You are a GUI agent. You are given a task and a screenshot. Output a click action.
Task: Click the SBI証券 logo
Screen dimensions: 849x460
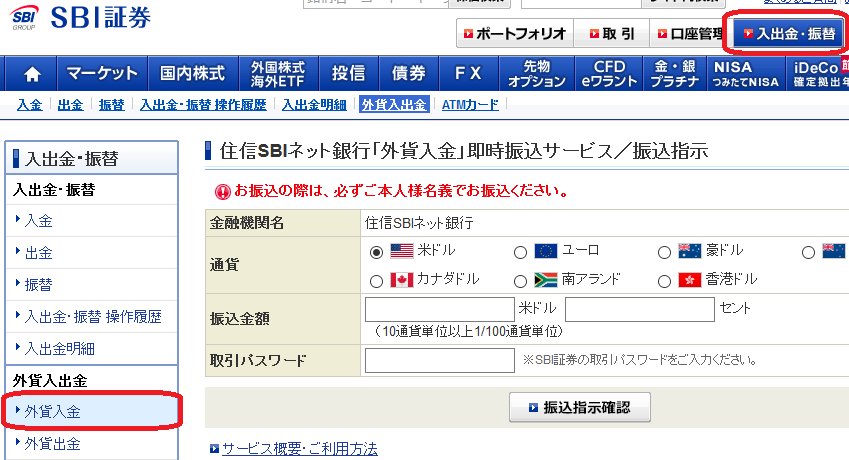click(80, 17)
